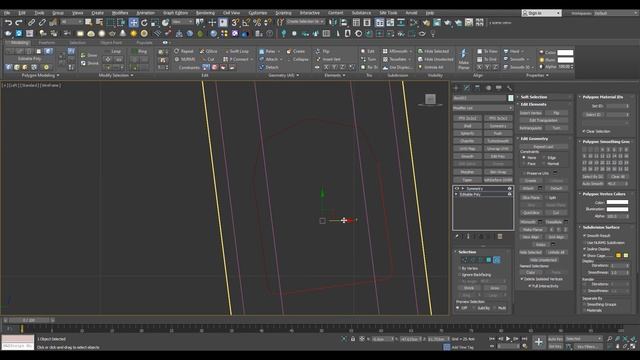
Task: Click the Pin Stack icon
Action: (457, 236)
